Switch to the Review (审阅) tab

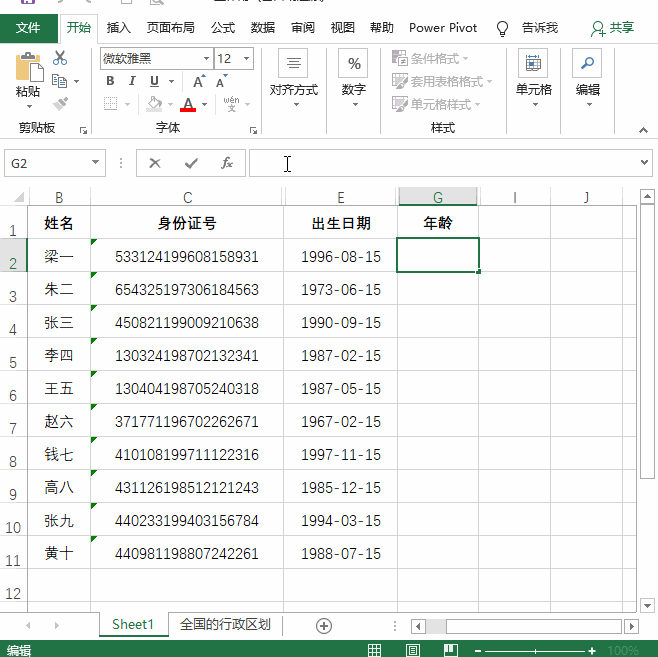(x=303, y=28)
